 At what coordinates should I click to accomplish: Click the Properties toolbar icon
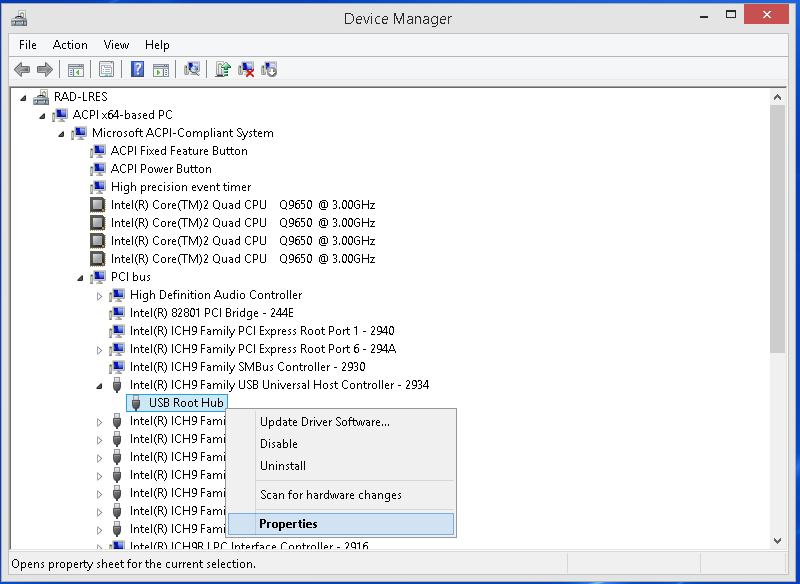coord(106,69)
